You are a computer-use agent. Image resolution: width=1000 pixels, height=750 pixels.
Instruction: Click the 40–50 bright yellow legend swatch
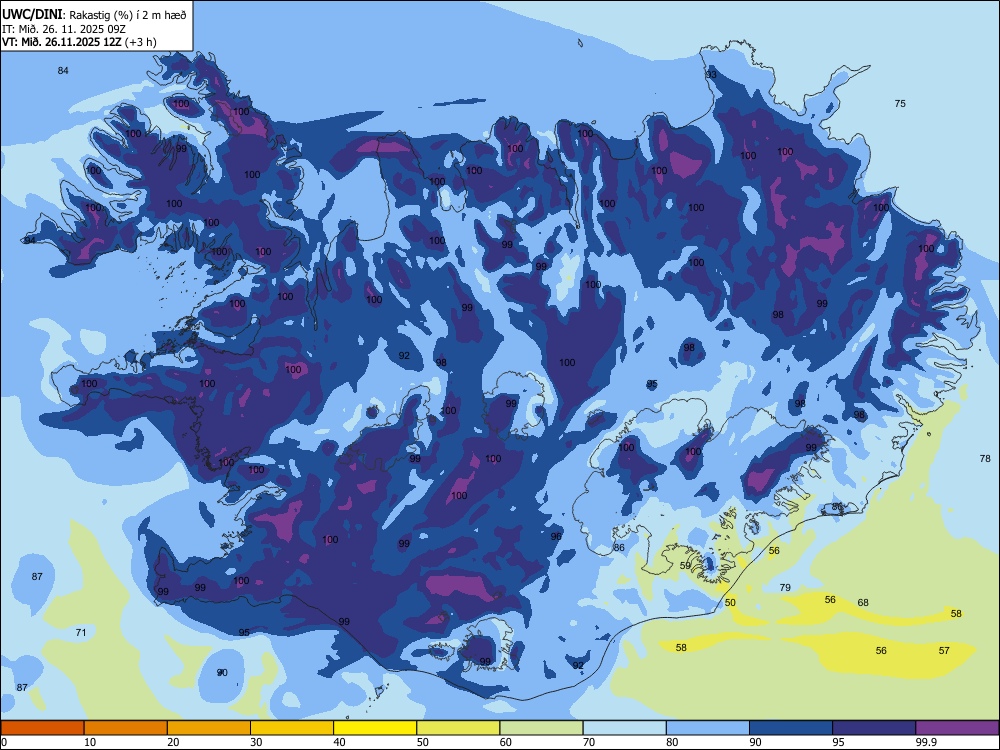tap(375, 728)
